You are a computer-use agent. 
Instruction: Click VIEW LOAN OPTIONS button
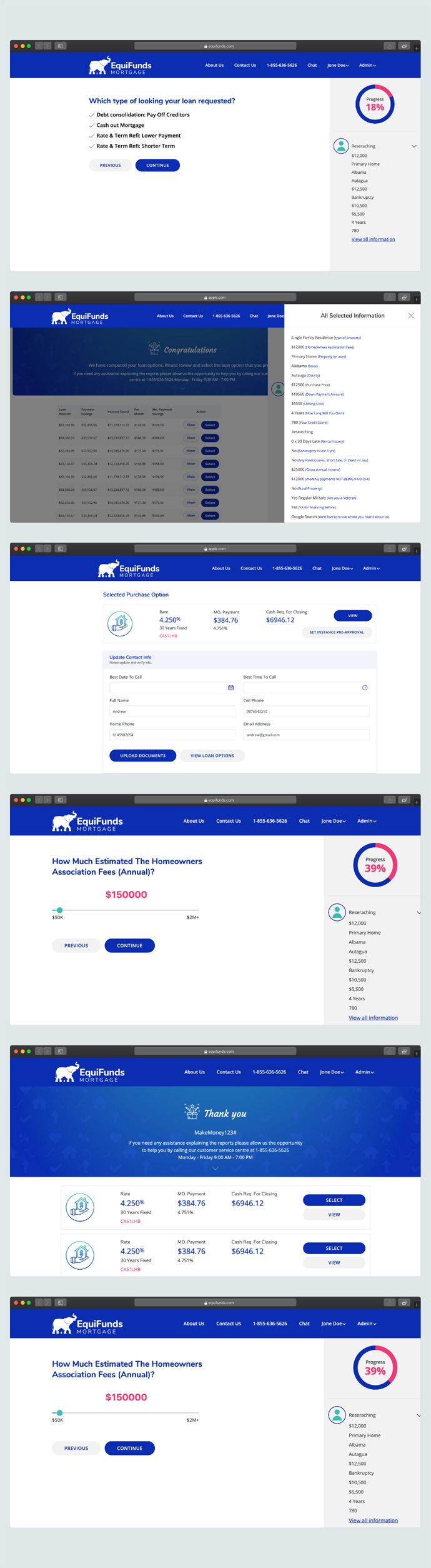(212, 755)
